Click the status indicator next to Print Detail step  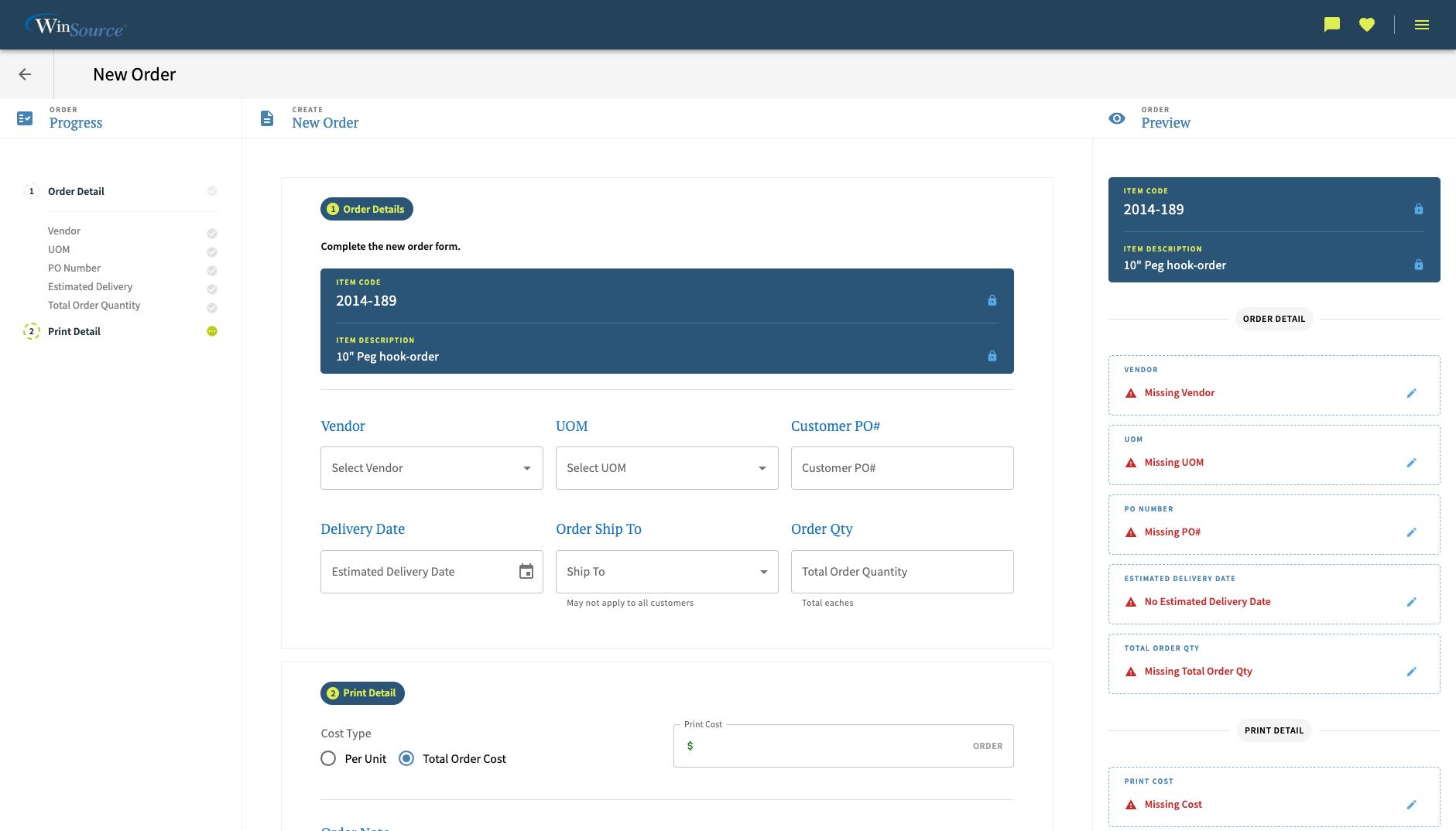point(211,331)
